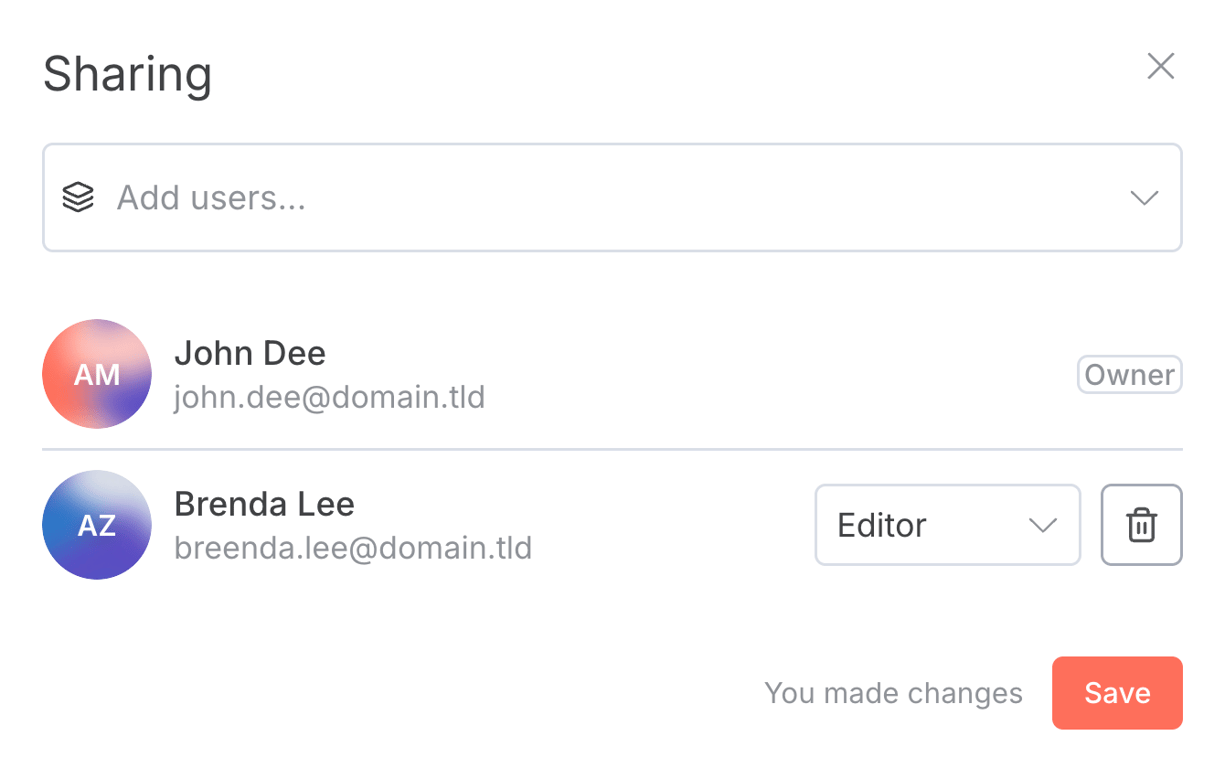
Task: Click the X close icon for Sharing dialog
Action: [x=1160, y=66]
